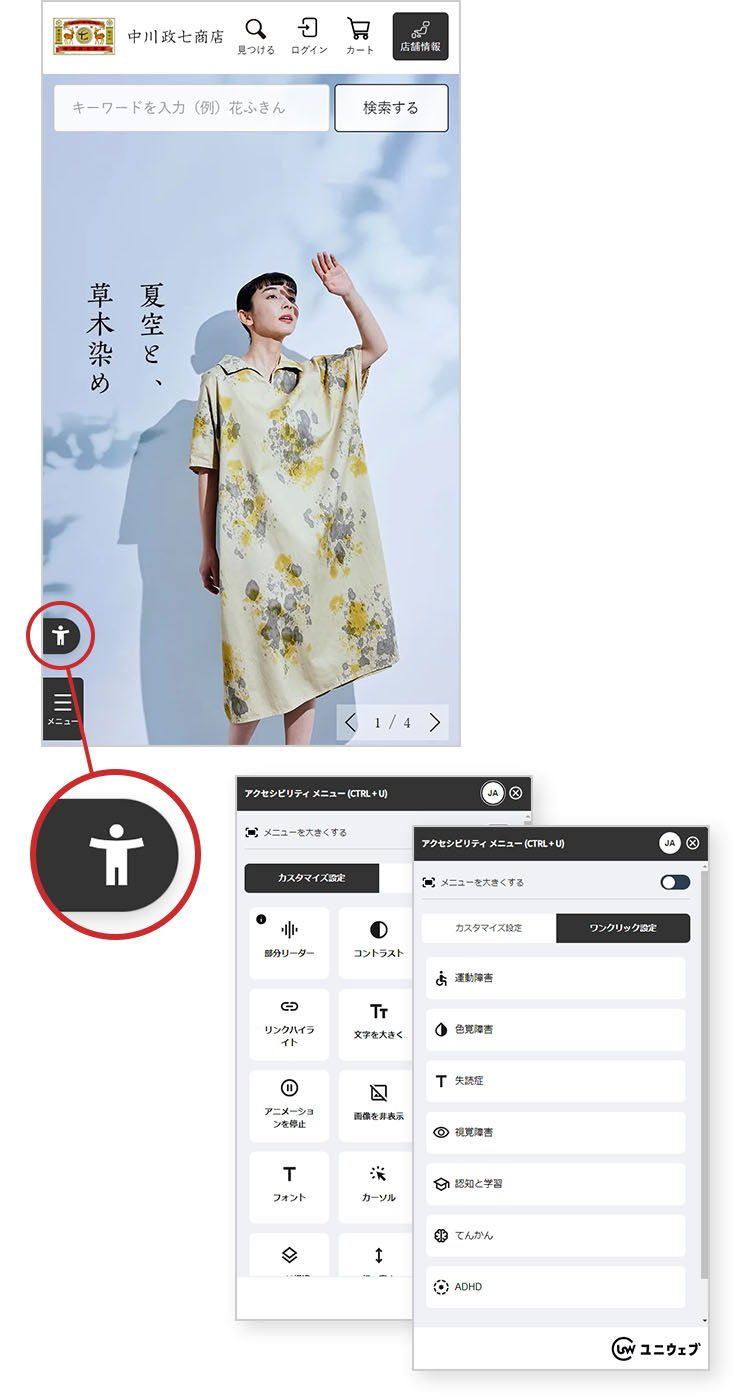The height and width of the screenshot is (1400, 750).
Task: Enable the リンクハイライト link highlight tile
Action: pyautogui.click(x=289, y=1025)
